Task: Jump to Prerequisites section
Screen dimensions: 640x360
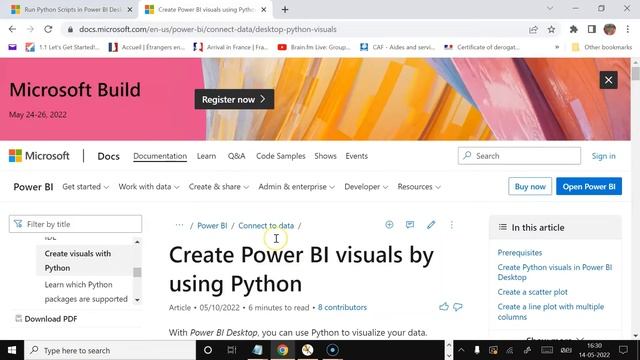Action: (x=520, y=253)
